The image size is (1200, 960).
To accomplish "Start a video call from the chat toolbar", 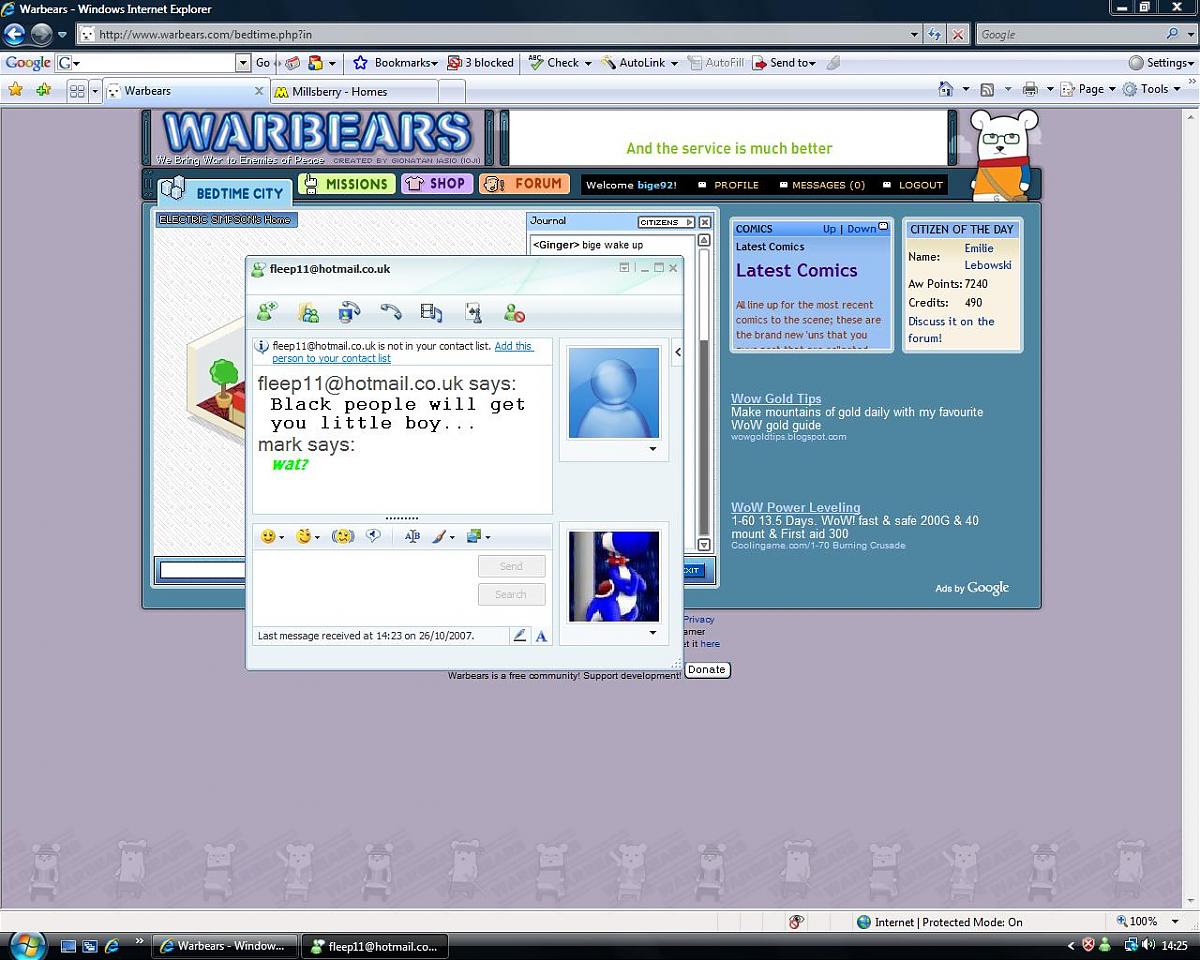I will coord(349,313).
